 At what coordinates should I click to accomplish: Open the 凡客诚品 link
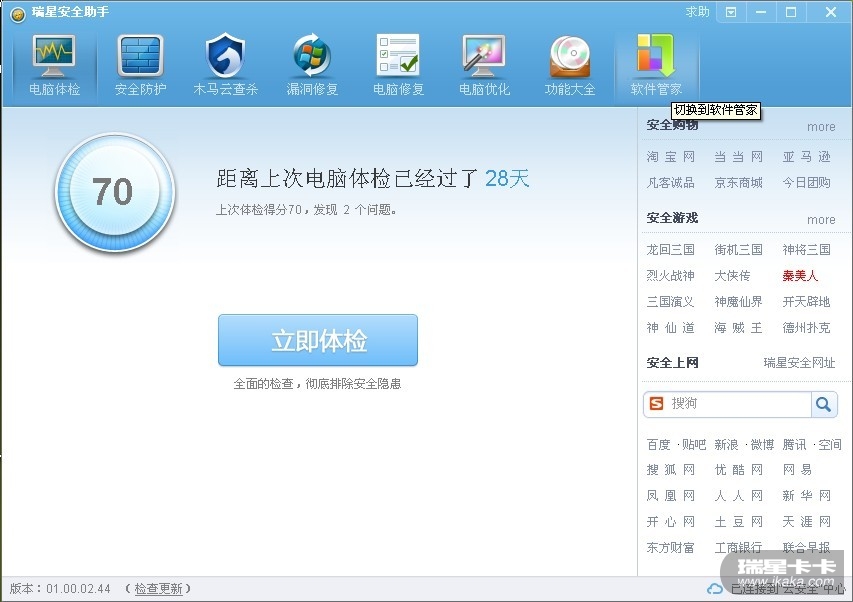pyautogui.click(x=670, y=183)
